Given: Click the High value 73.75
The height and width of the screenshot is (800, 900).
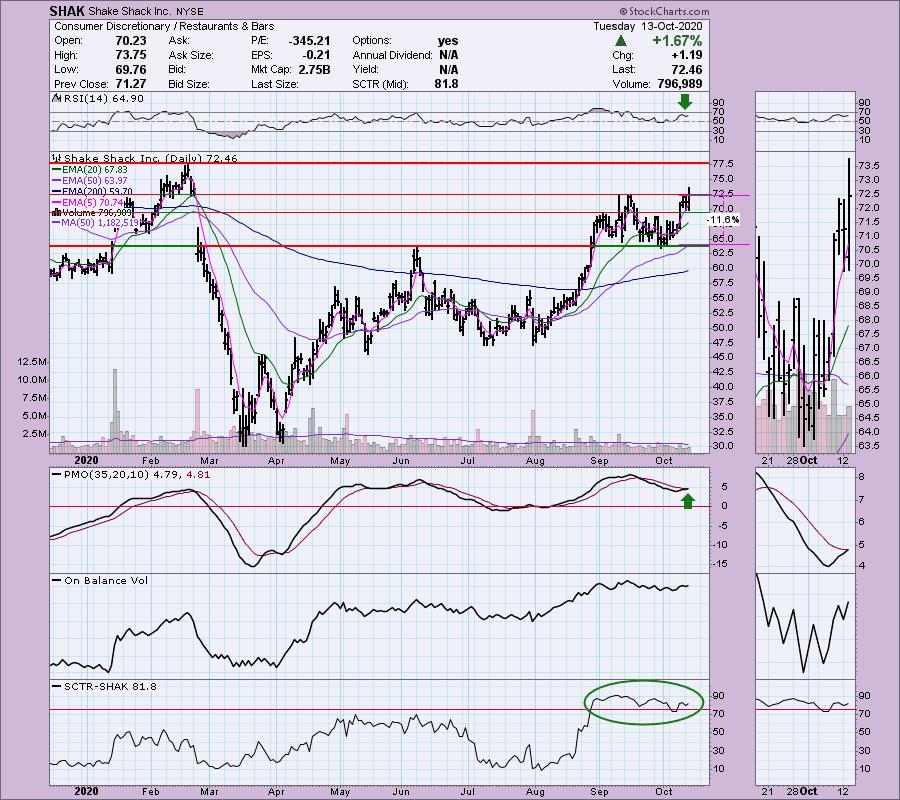Looking at the screenshot, I should pos(131,55).
